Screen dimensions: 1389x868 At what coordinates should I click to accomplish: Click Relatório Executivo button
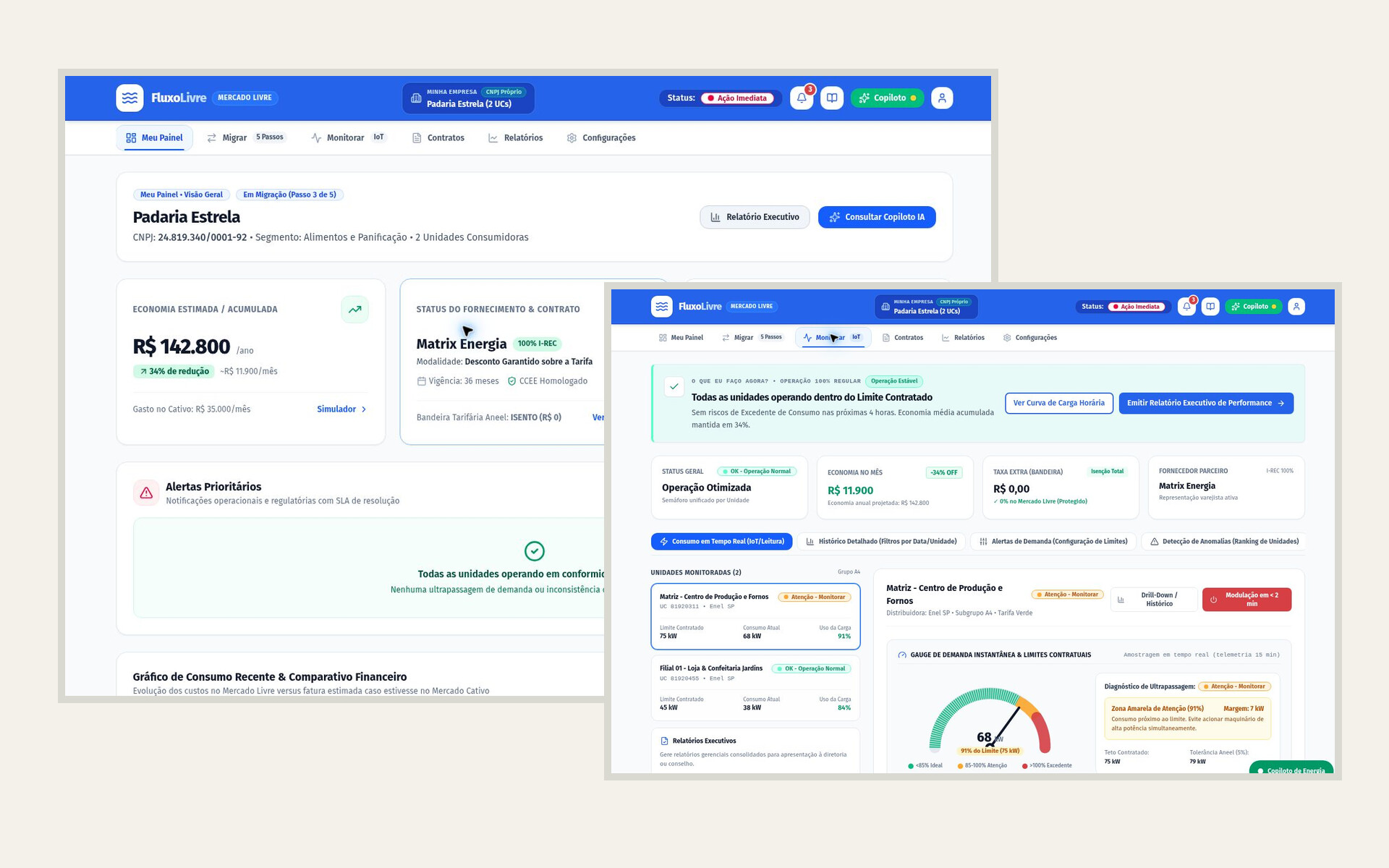pos(755,217)
